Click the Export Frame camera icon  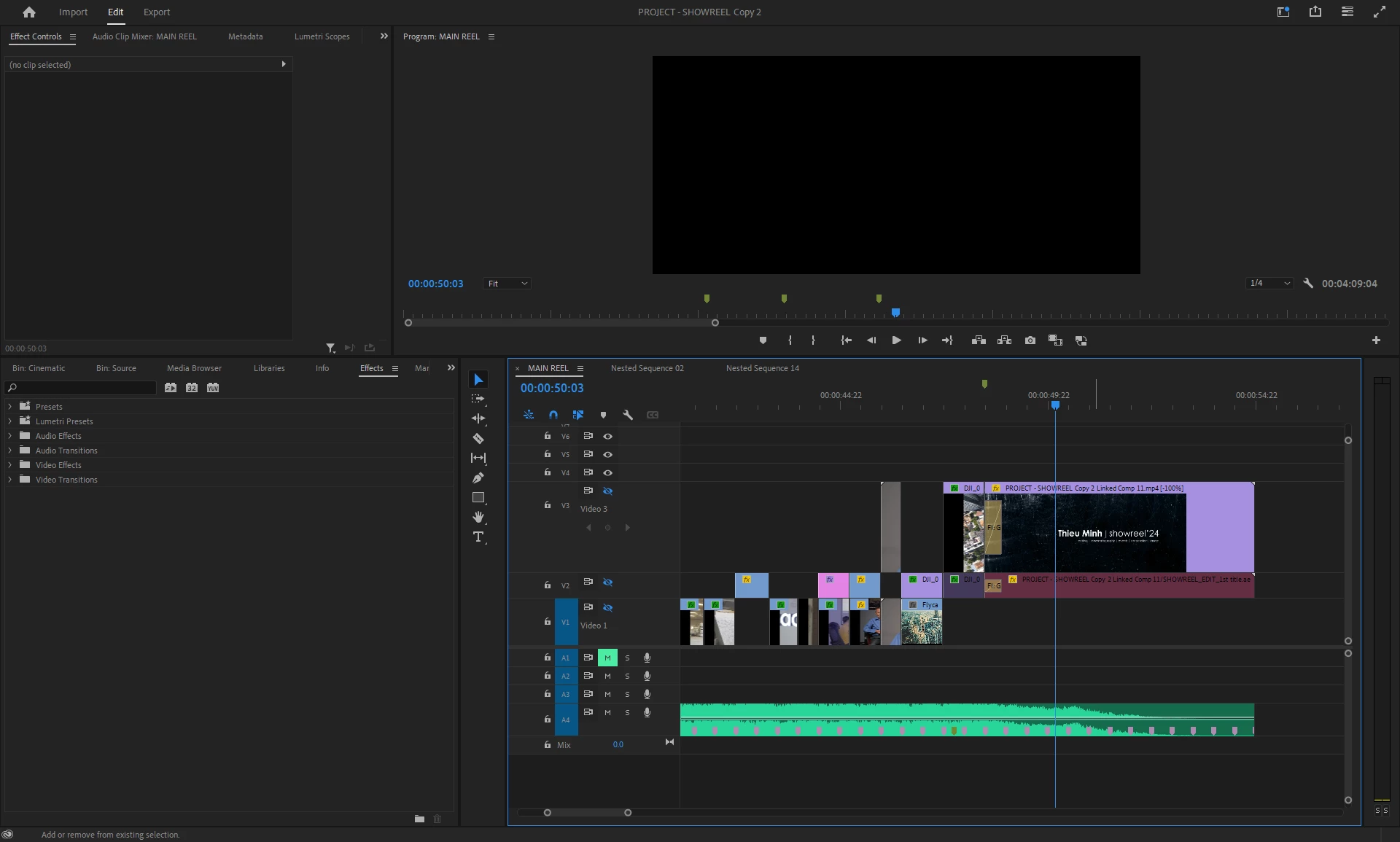[x=1030, y=340]
